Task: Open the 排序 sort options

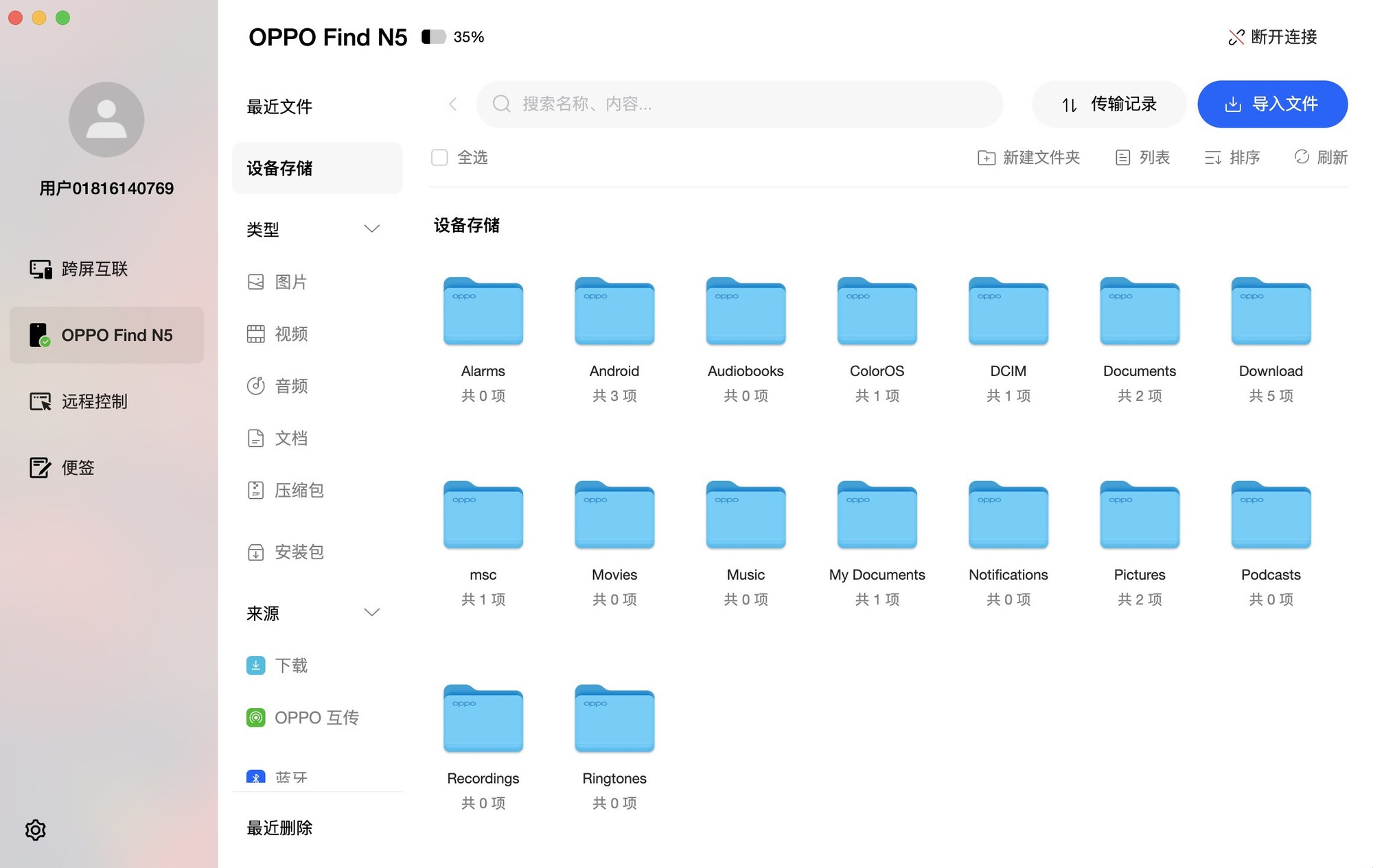Action: tap(1232, 158)
